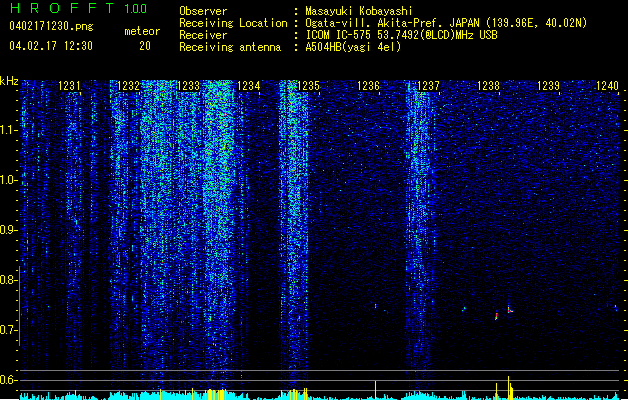This screenshot has width=629, height=400.
Task: Click the Receiving antenna label
Action: tap(230, 47)
